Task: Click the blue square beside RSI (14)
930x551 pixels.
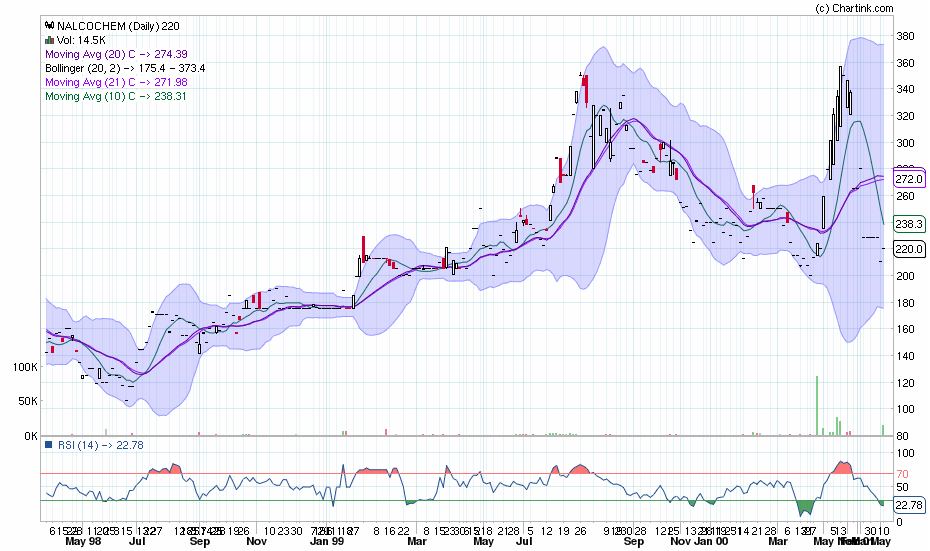Action: pos(49,445)
